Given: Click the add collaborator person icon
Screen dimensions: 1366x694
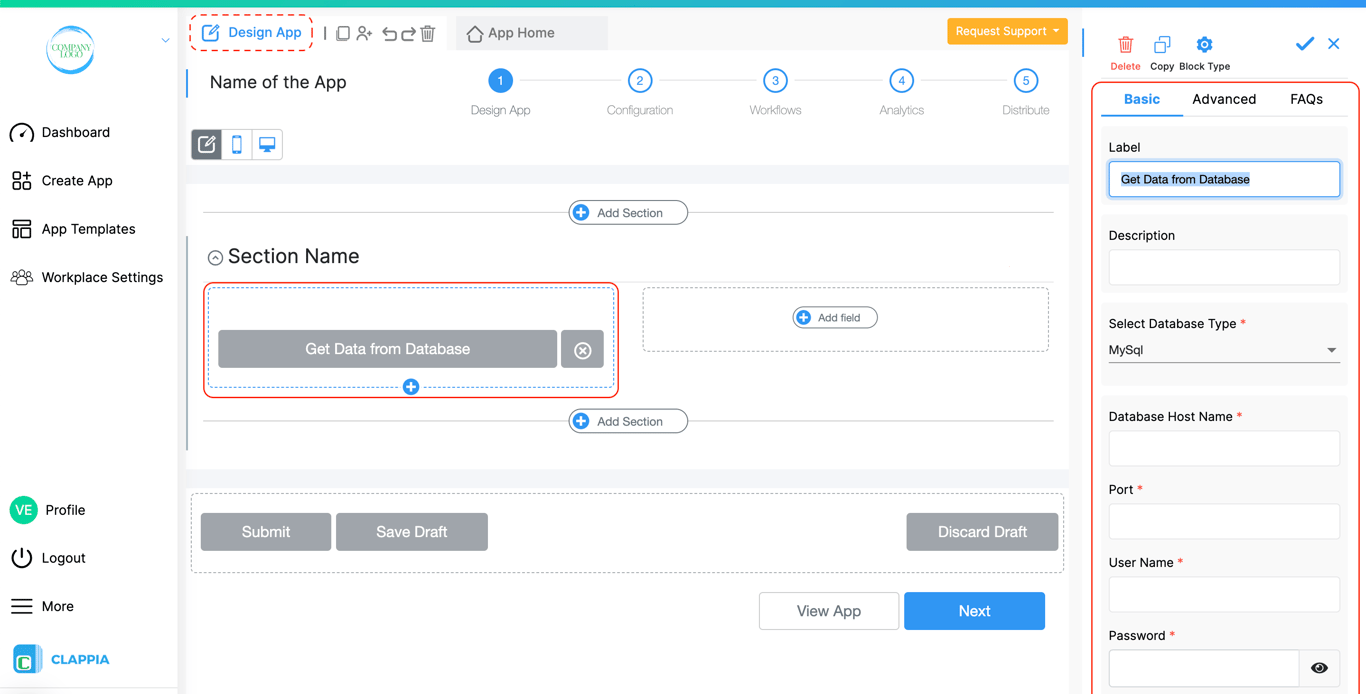Looking at the screenshot, I should coord(364,34).
